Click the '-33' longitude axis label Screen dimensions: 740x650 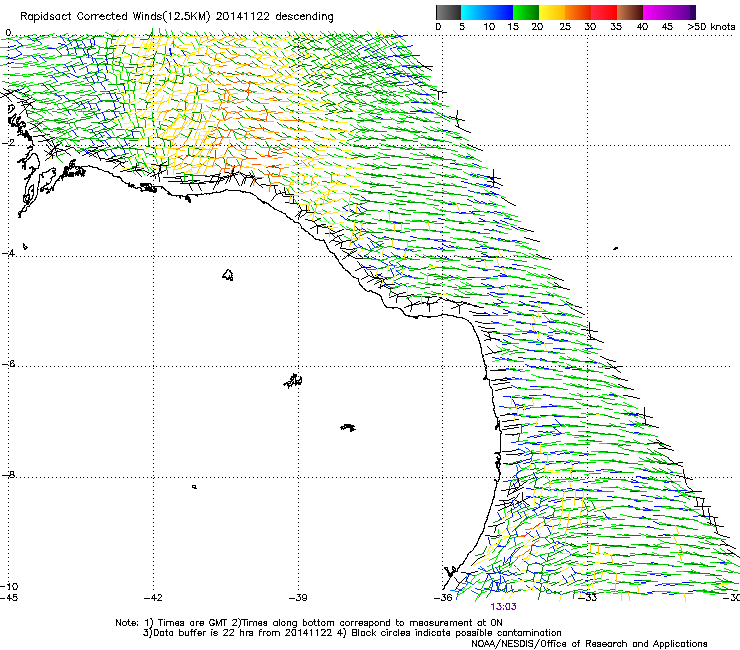tap(588, 598)
